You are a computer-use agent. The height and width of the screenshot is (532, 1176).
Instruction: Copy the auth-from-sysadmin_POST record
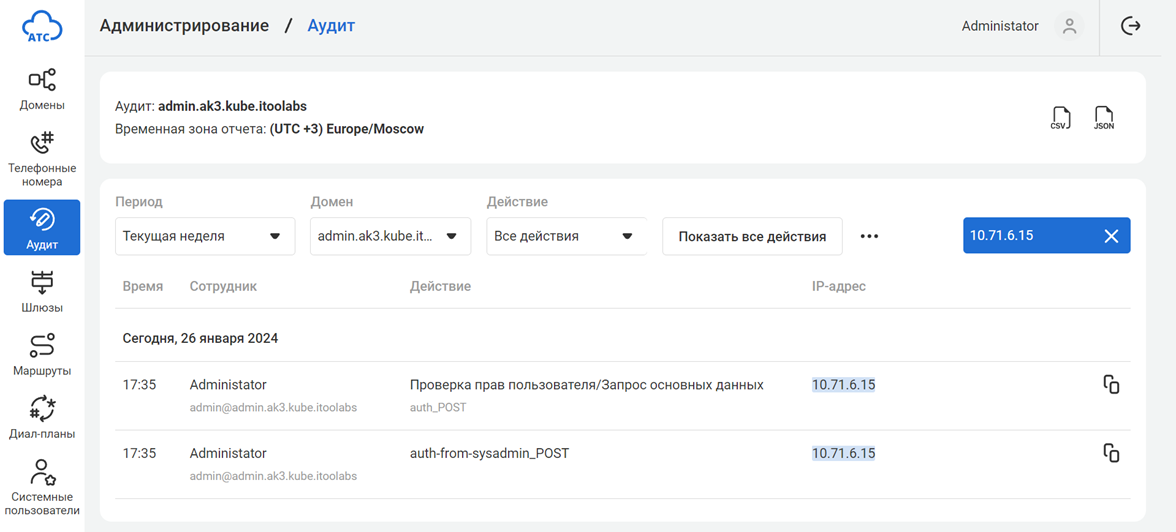pos(1111,454)
